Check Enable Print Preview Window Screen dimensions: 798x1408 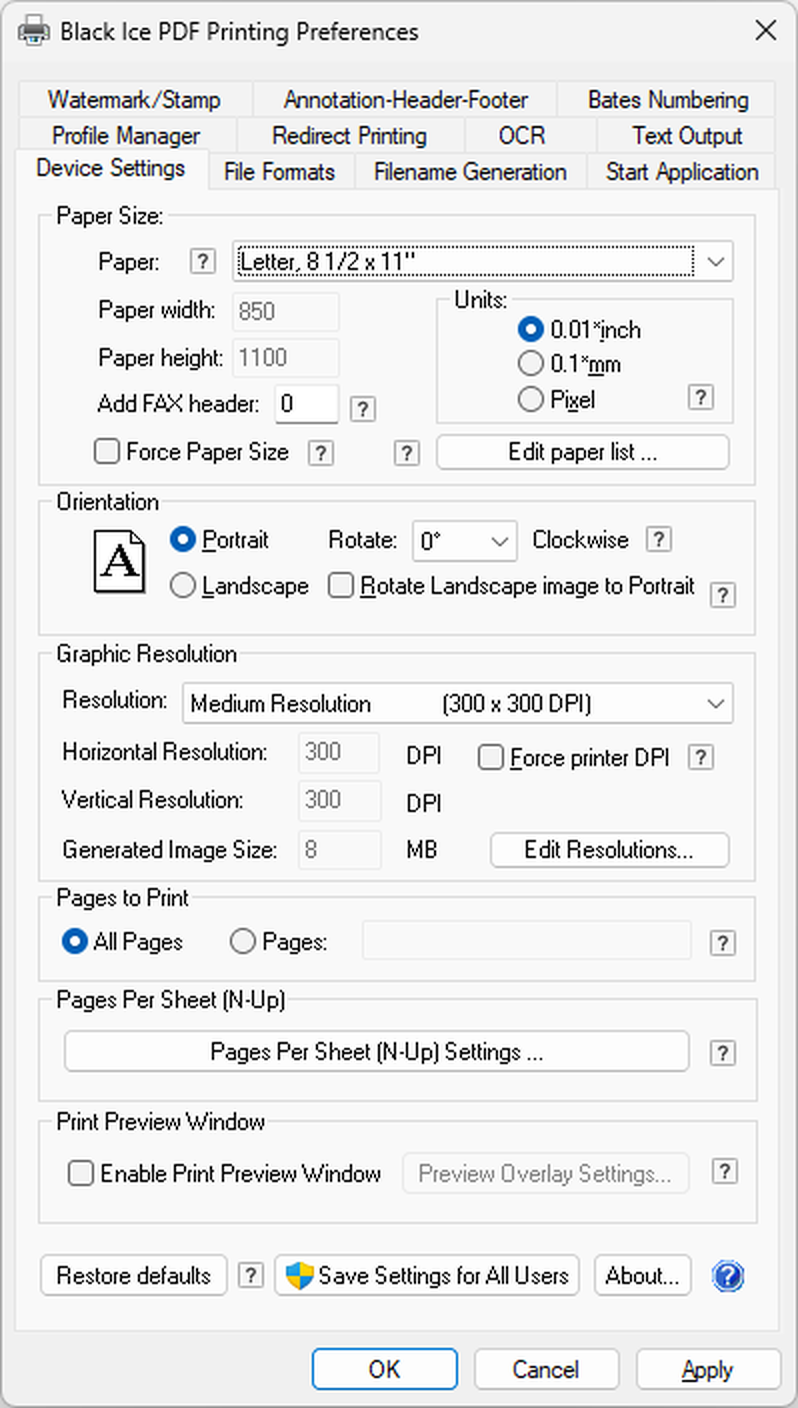(x=80, y=1173)
